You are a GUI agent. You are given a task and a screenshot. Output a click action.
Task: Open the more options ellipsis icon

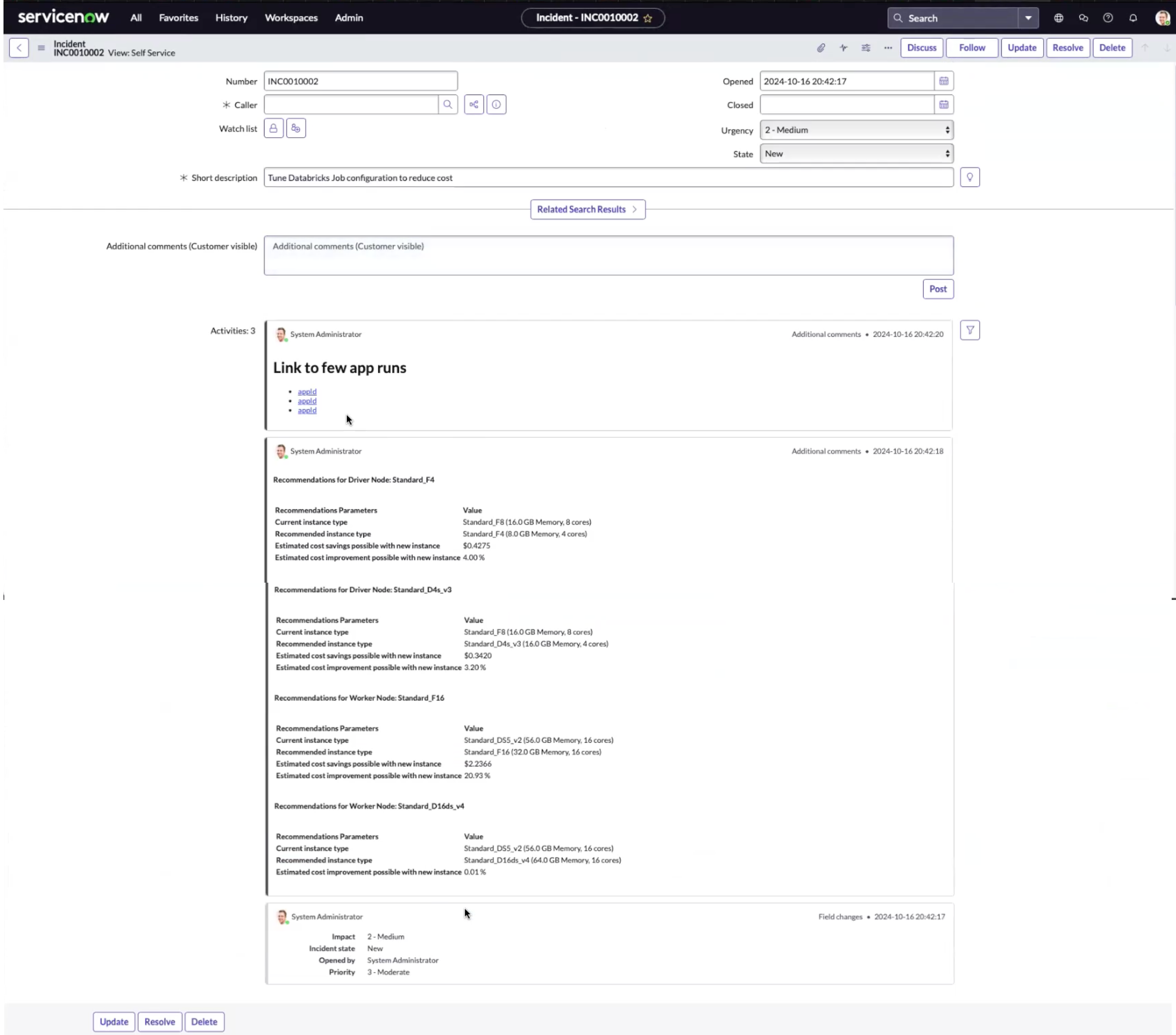point(888,48)
